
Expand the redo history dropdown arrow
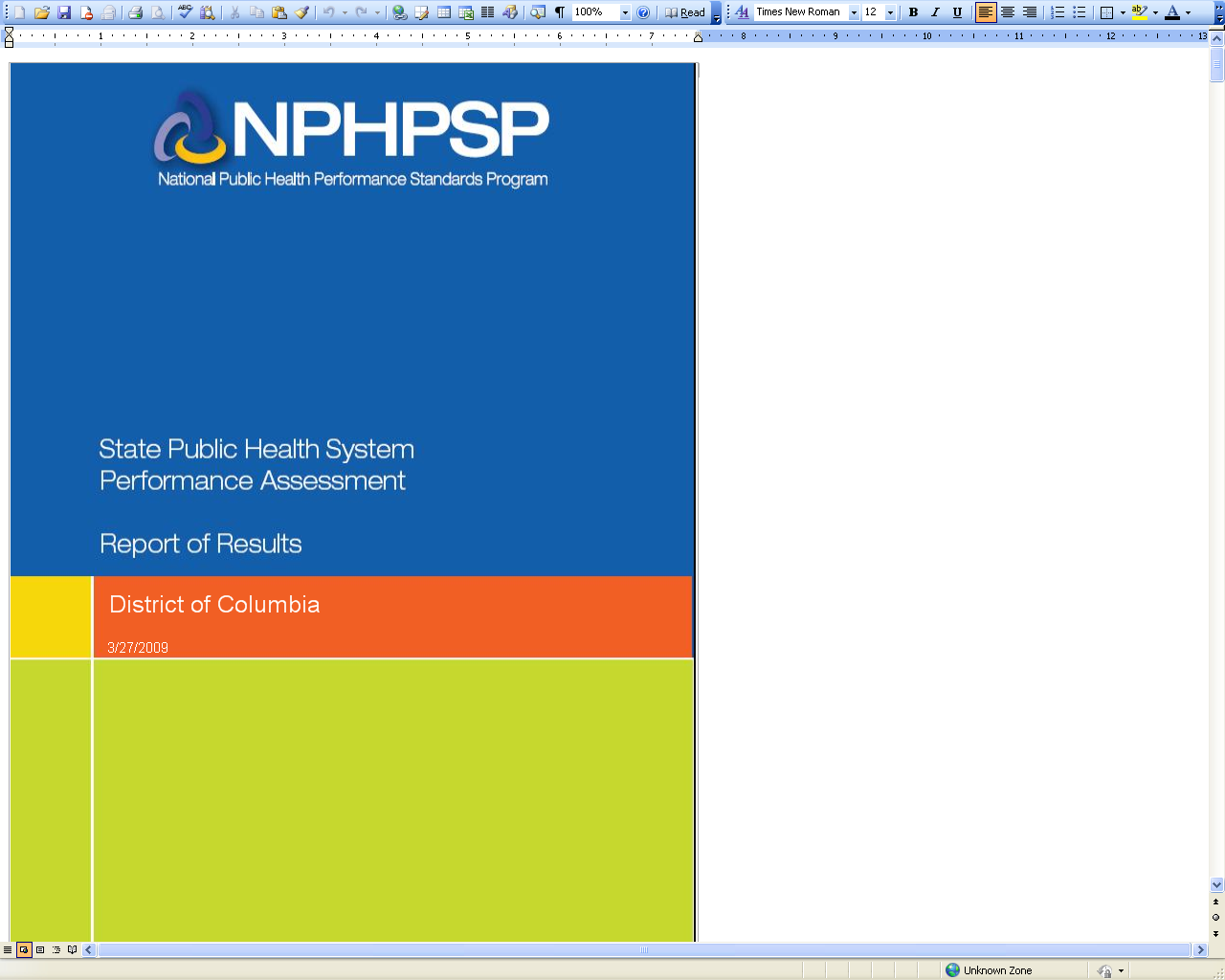pos(377,12)
